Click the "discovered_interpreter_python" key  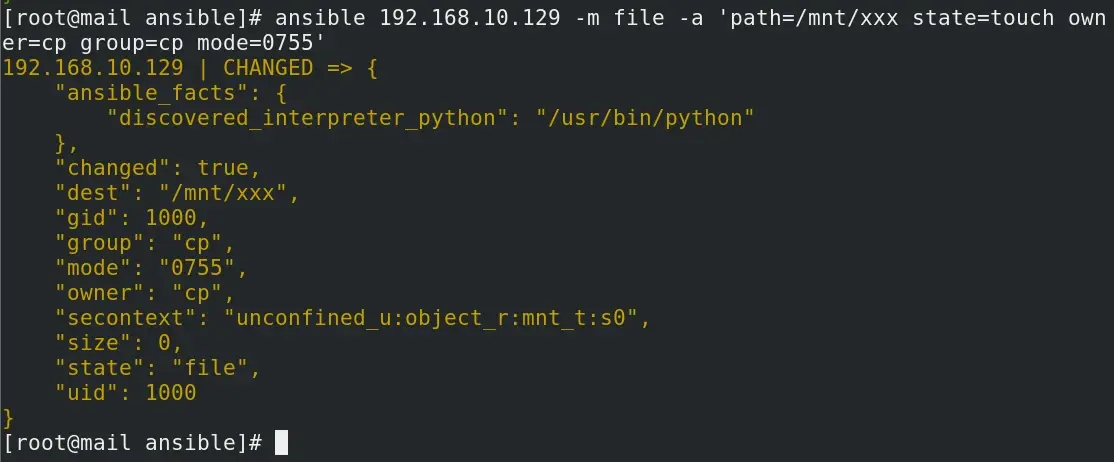tap(308, 118)
